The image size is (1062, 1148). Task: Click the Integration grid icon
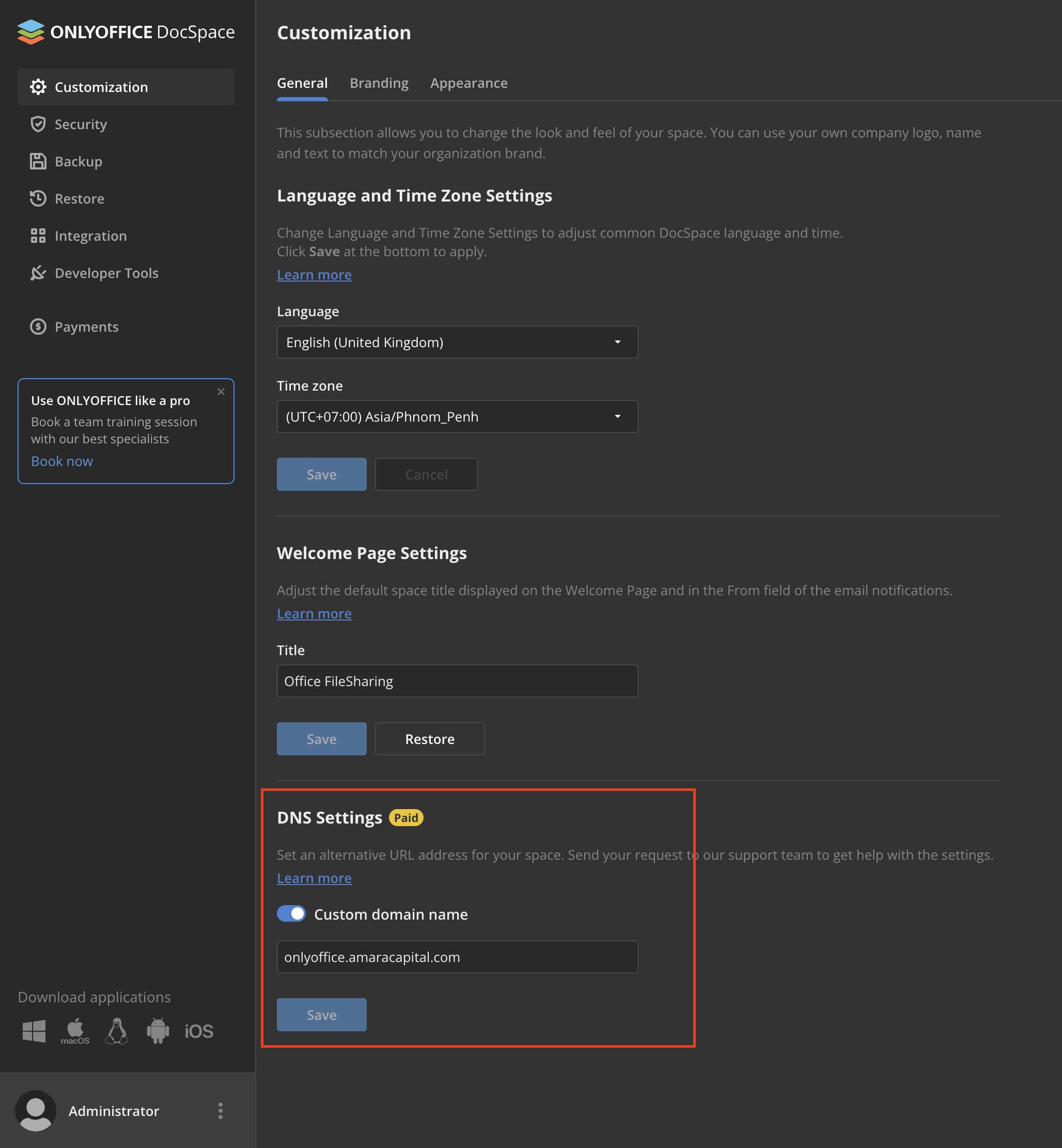38,236
